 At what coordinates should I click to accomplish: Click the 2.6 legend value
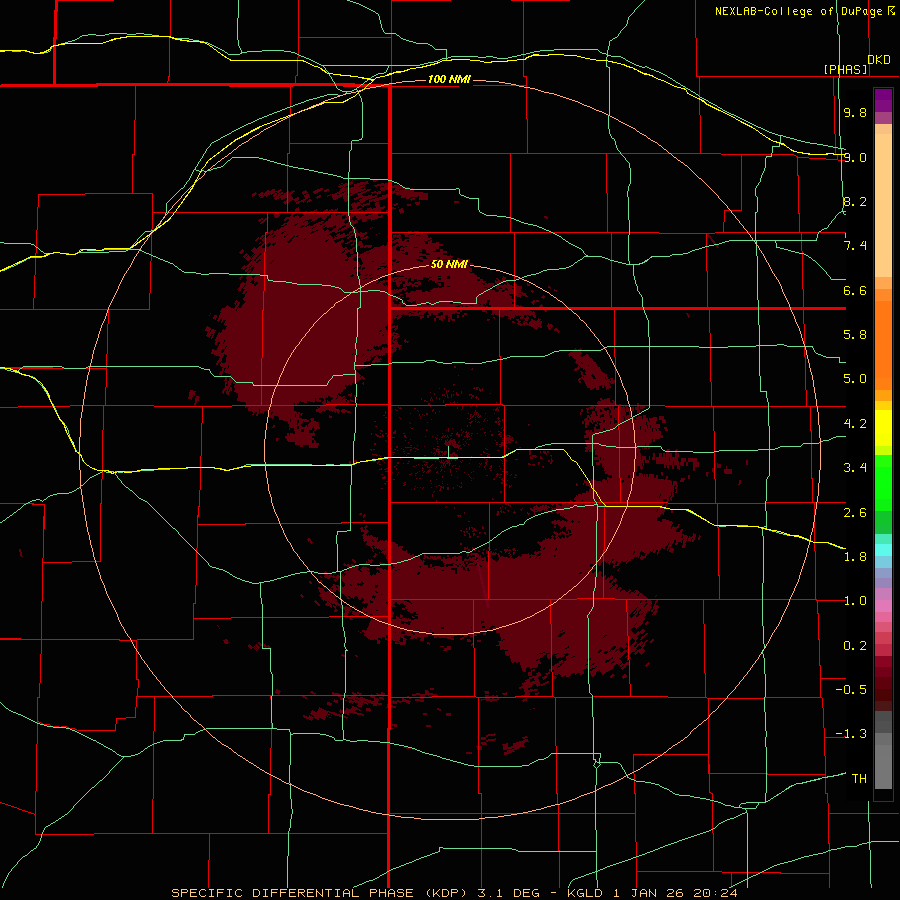pos(855,513)
